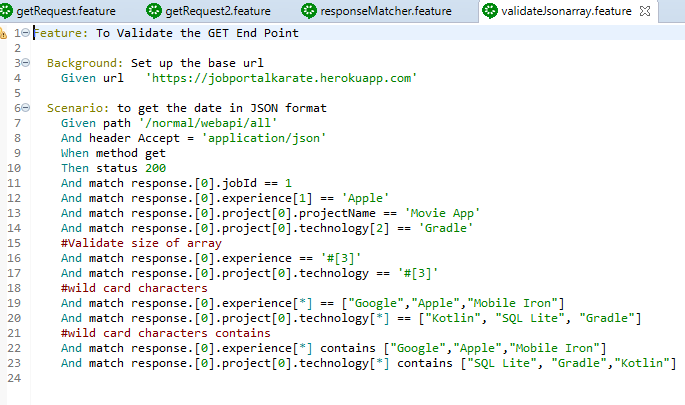Click the '#wild card characters' comment on line 18

(134, 288)
